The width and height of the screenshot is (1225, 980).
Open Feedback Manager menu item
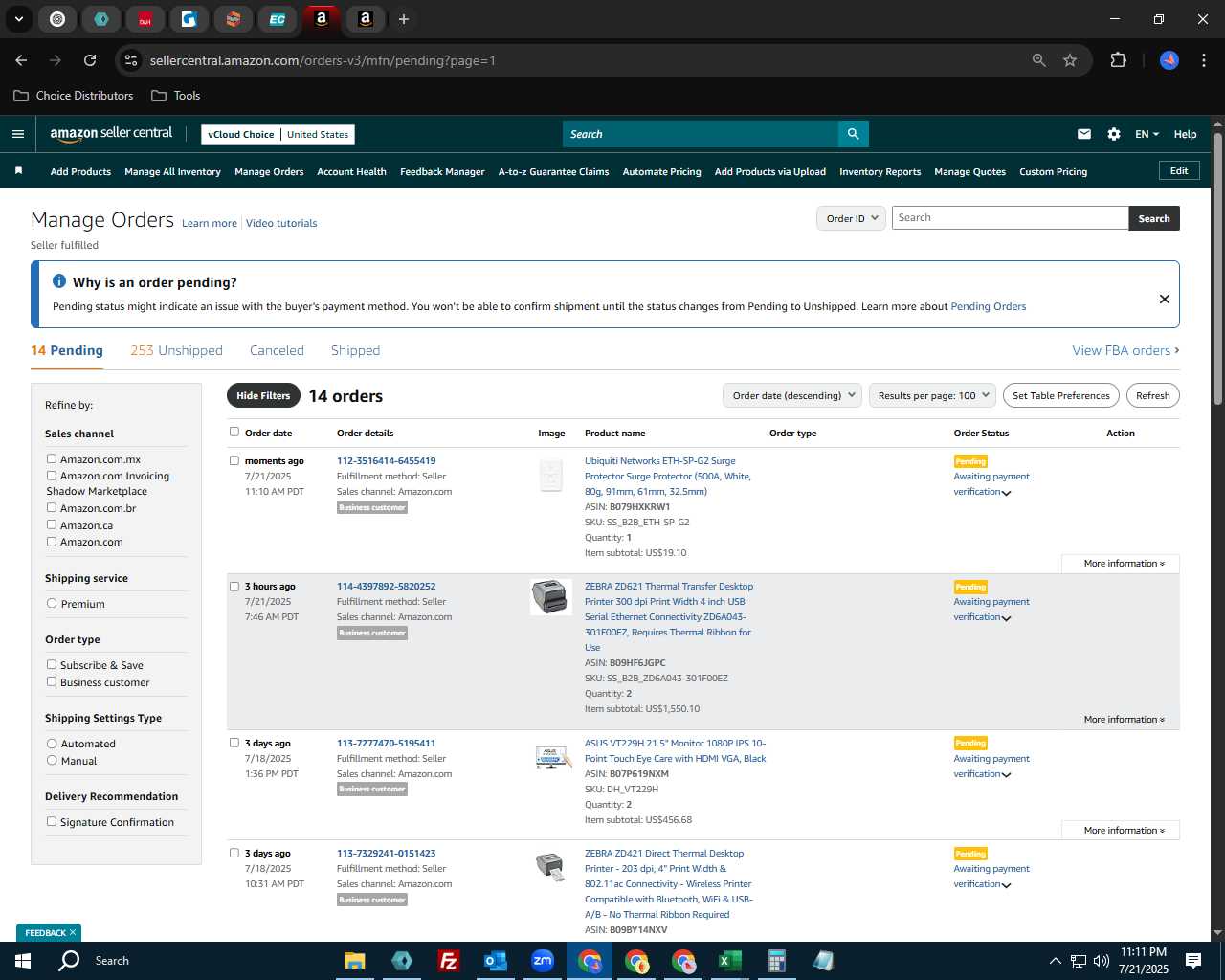[442, 172]
